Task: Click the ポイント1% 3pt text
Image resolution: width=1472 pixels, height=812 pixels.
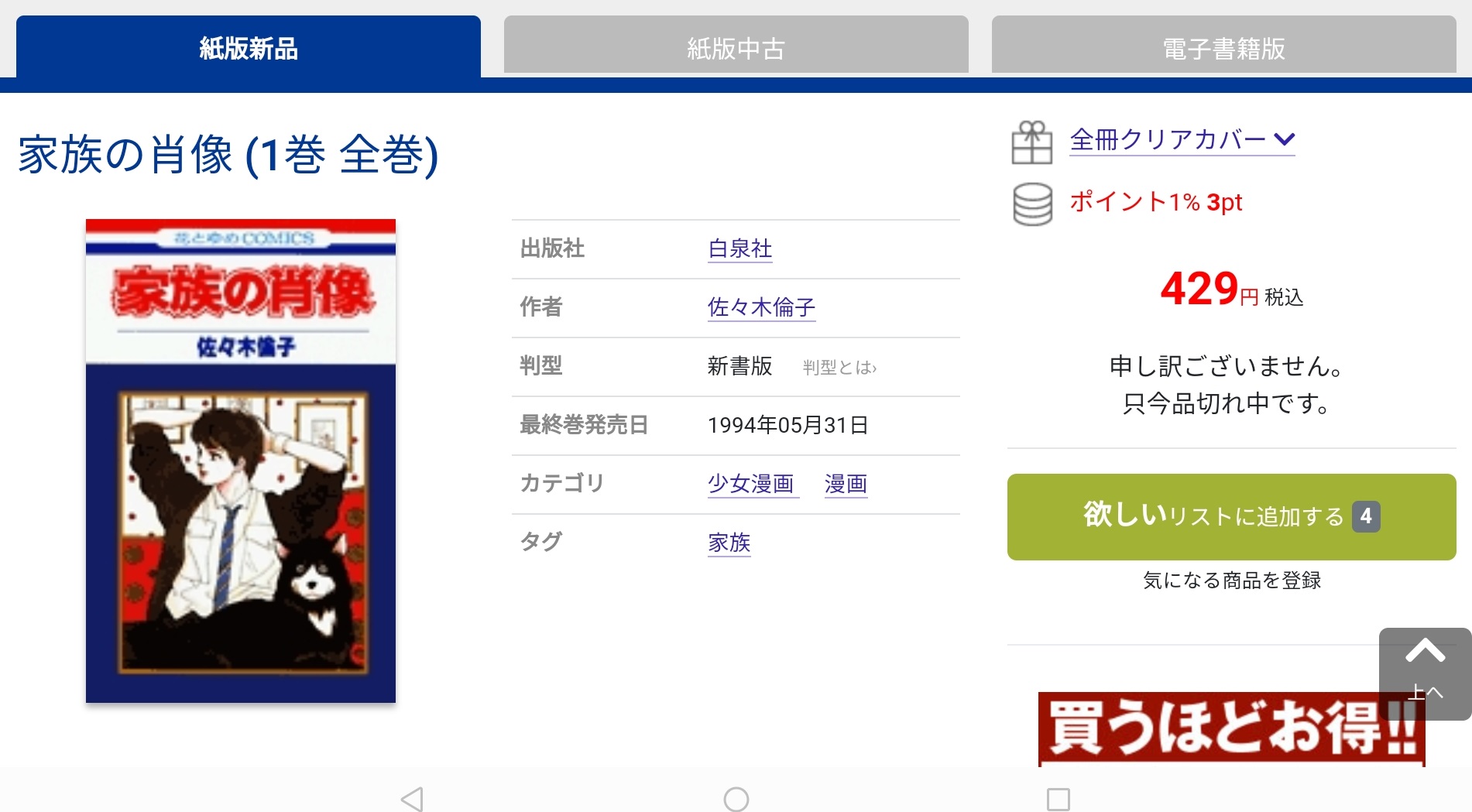Action: [1156, 202]
